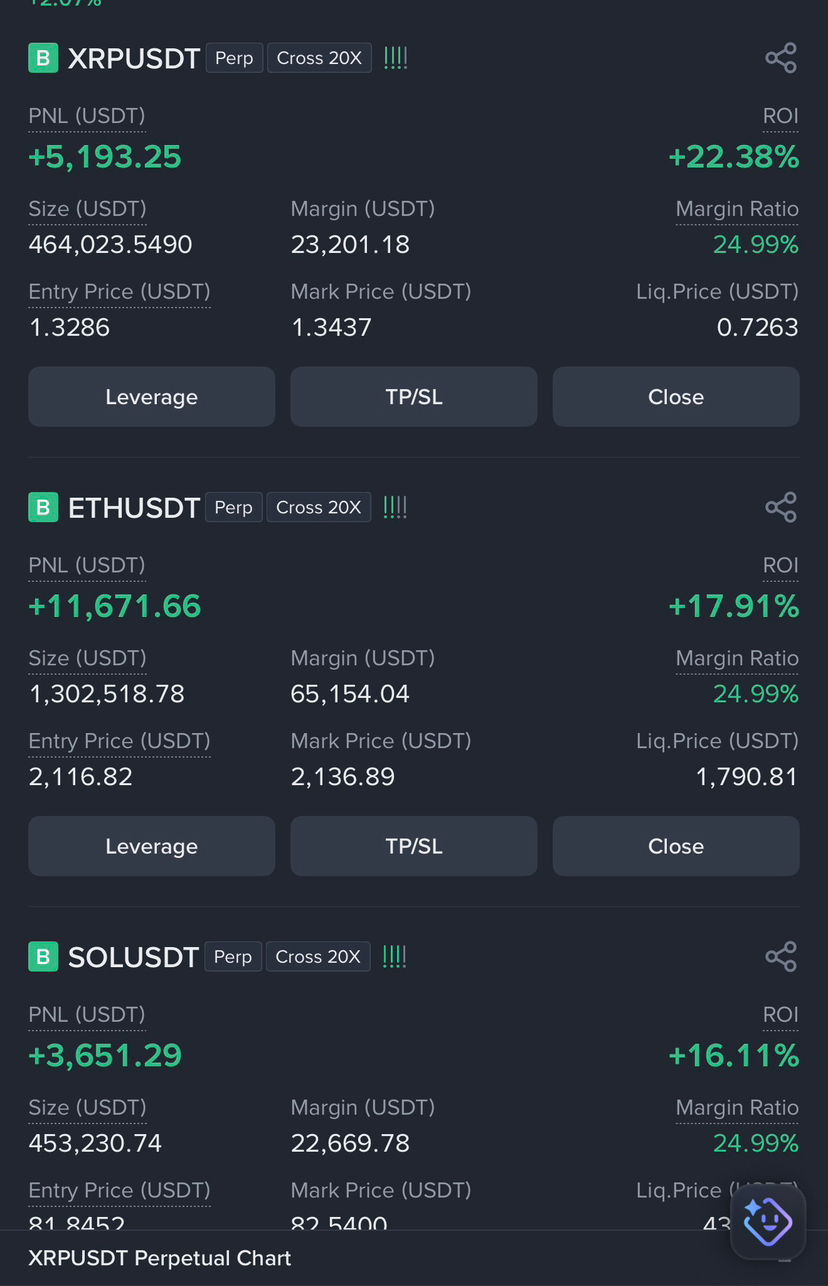828x1286 pixels.
Task: Share the ETHUSDT position
Action: point(780,507)
